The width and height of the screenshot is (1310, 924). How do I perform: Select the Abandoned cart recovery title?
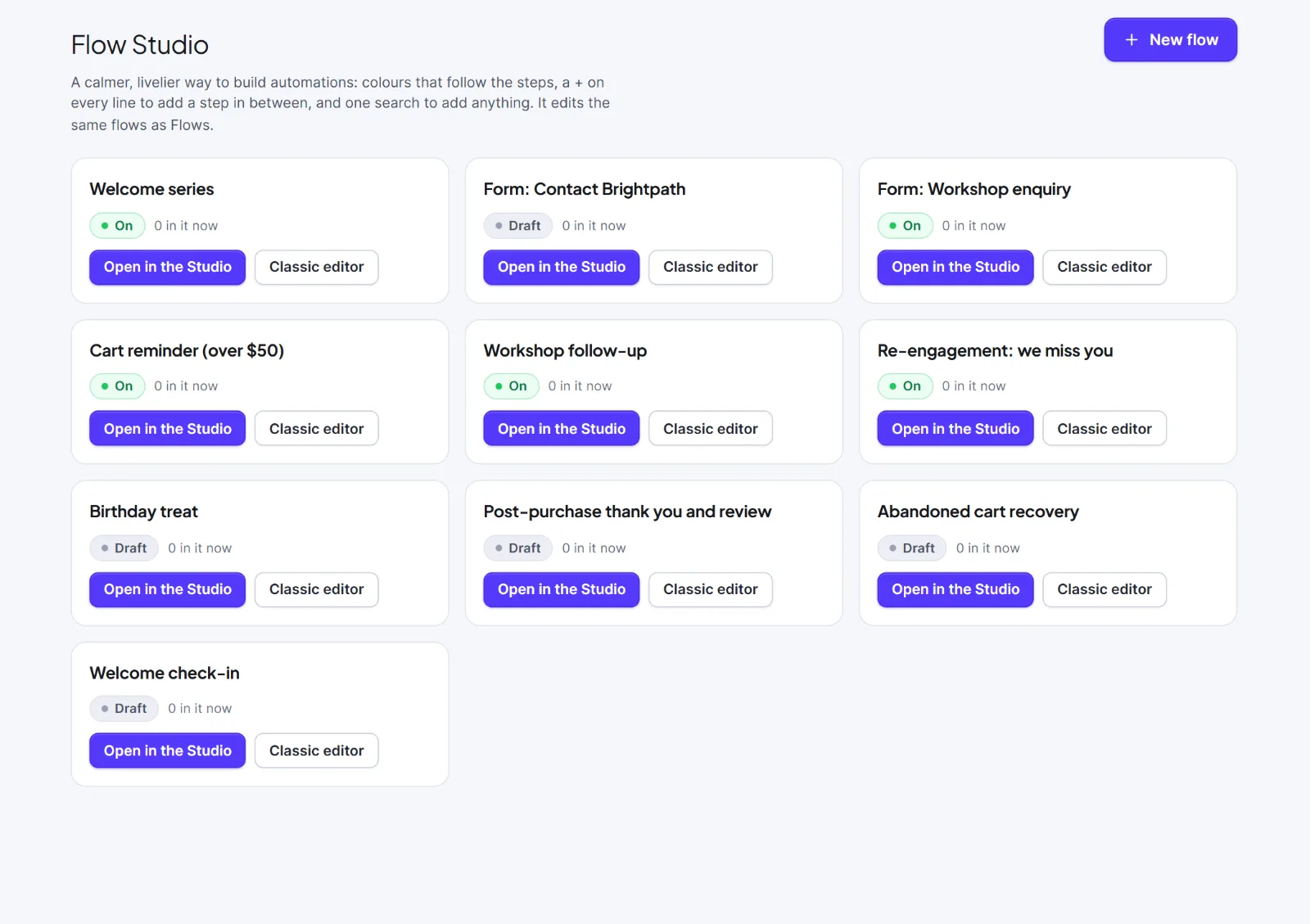pos(978,512)
